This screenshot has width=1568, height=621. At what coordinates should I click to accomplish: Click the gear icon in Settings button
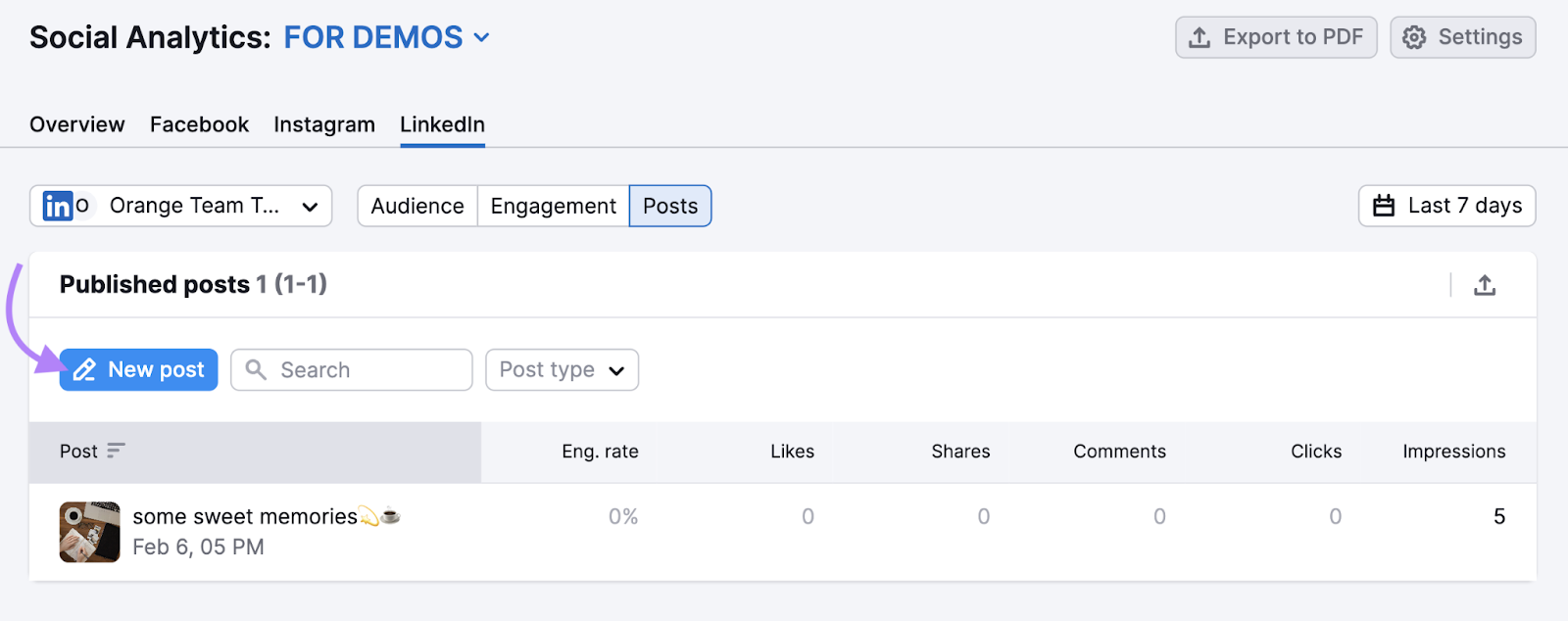point(1413,37)
